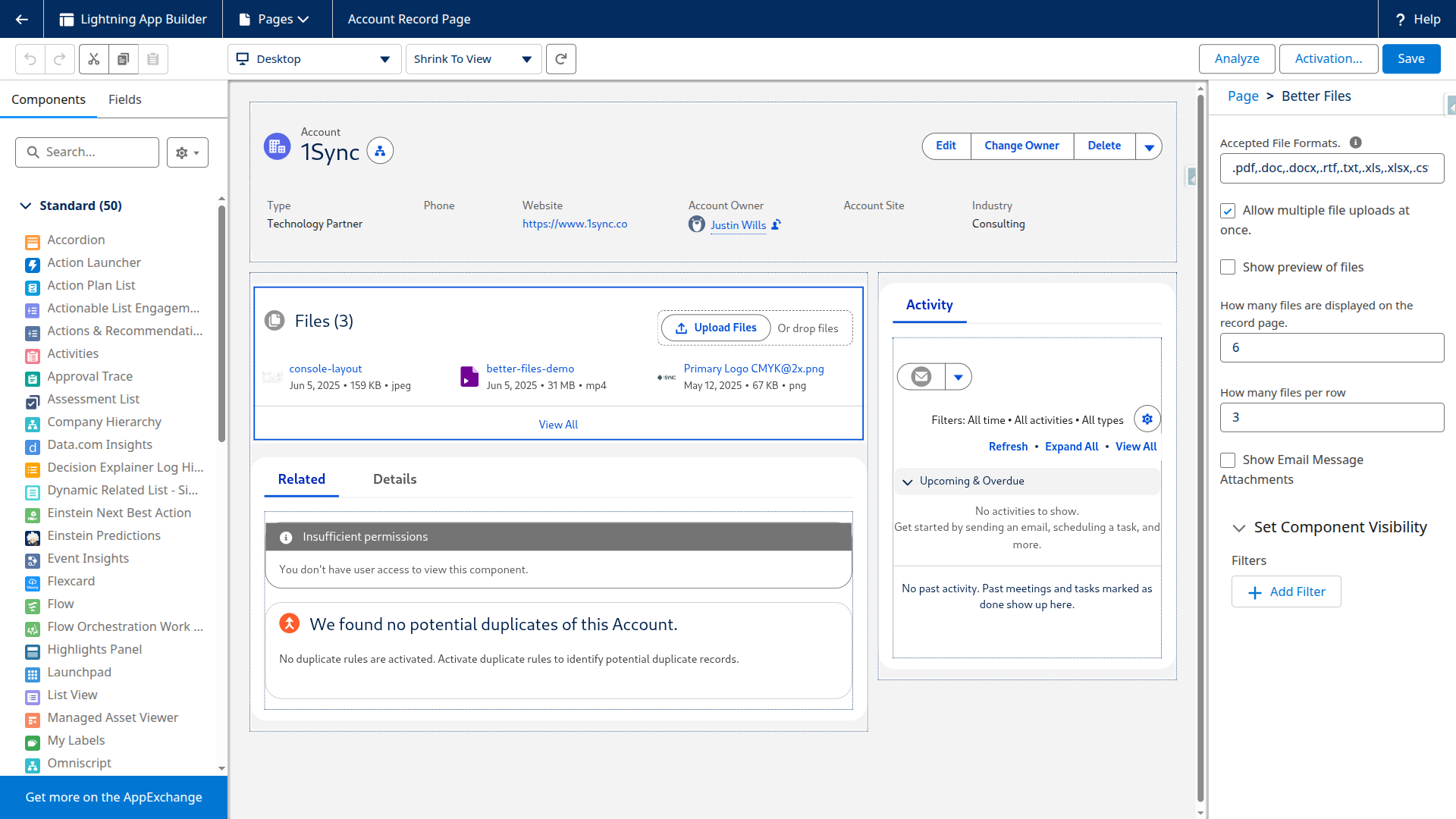The width and height of the screenshot is (1456, 819).
Task: Switch to the Fields tab
Action: [124, 99]
